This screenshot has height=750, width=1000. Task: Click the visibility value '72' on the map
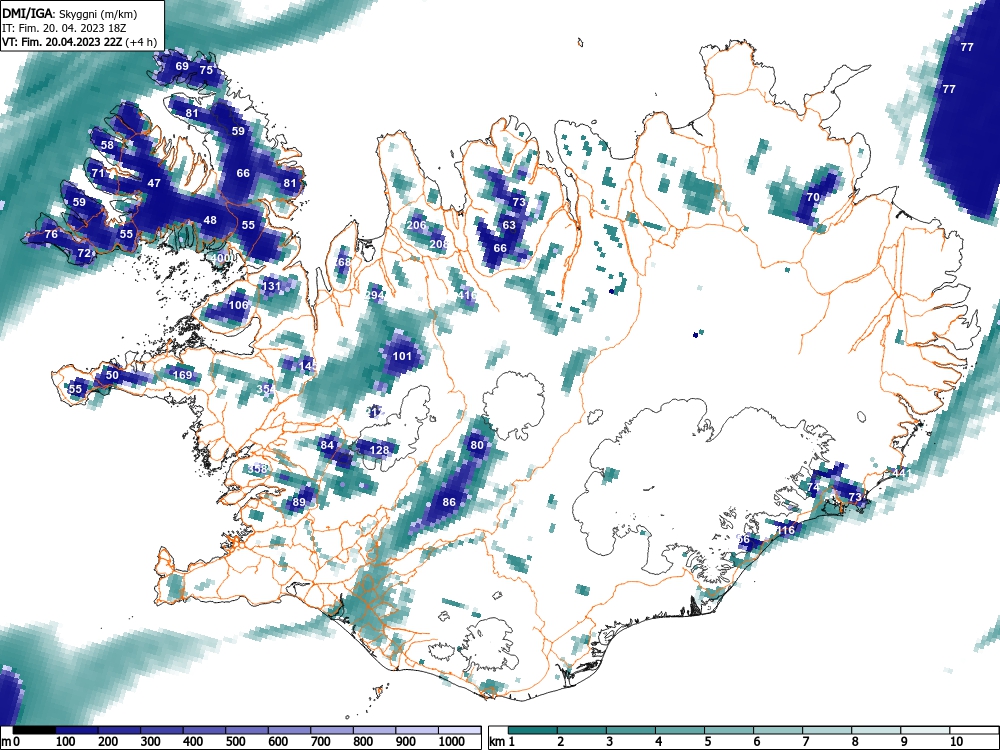(84, 253)
